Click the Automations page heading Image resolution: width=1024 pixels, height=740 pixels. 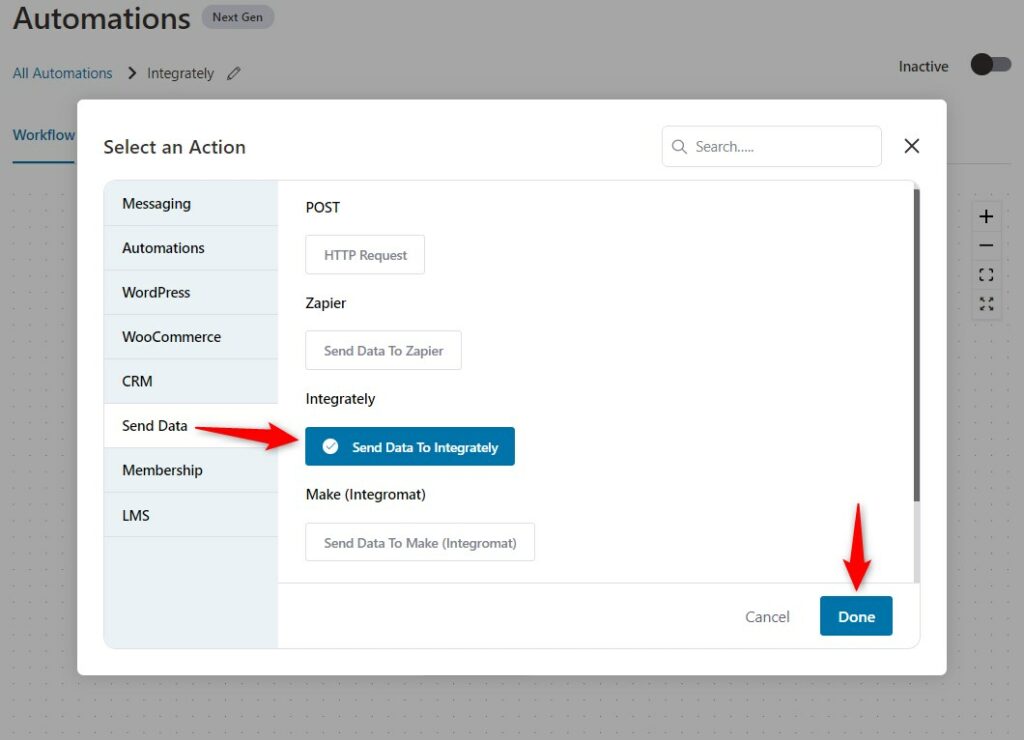point(102,18)
